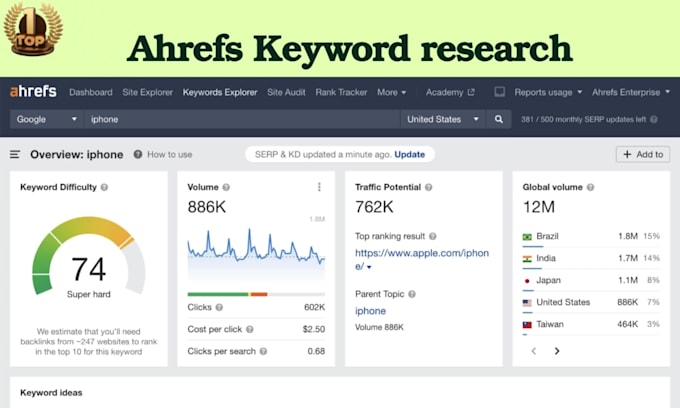
Task: Open the How to use link
Action: tap(170, 154)
